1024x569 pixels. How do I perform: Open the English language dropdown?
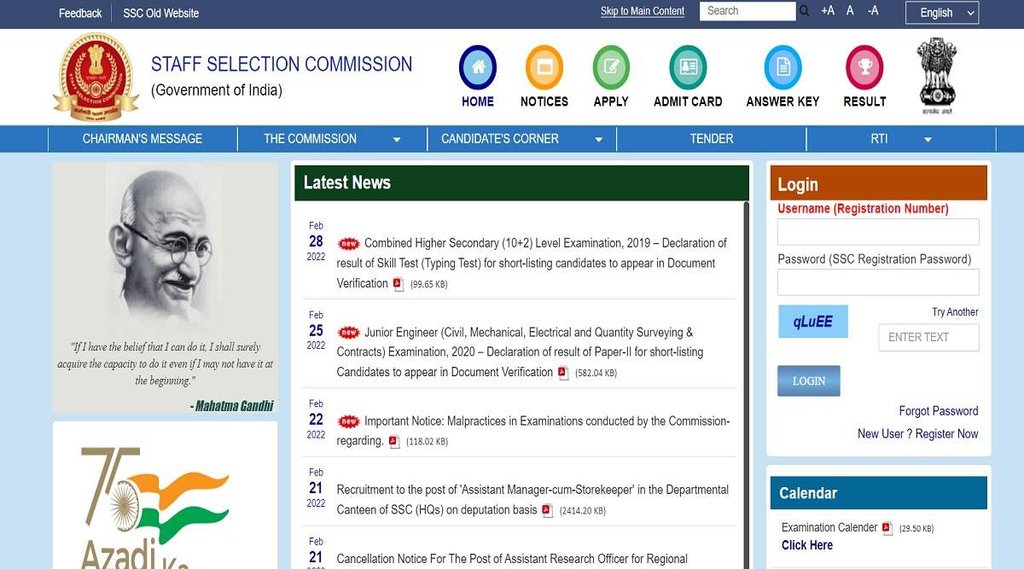pyautogui.click(x=941, y=12)
